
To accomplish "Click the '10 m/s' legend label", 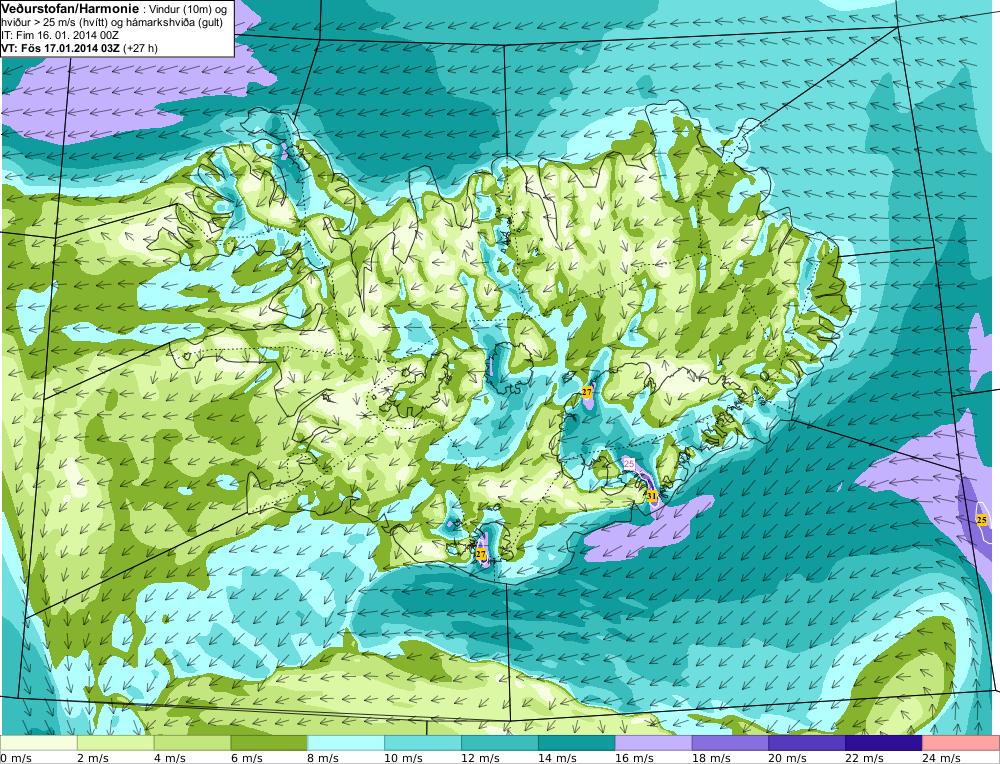I will point(403,758).
